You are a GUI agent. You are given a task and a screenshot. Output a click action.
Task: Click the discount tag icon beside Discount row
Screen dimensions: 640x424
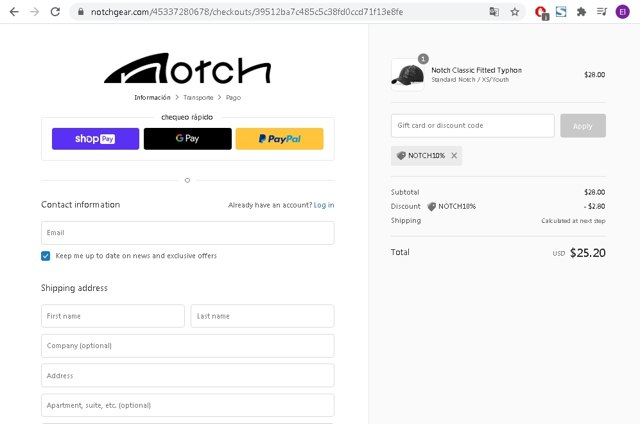(x=431, y=206)
